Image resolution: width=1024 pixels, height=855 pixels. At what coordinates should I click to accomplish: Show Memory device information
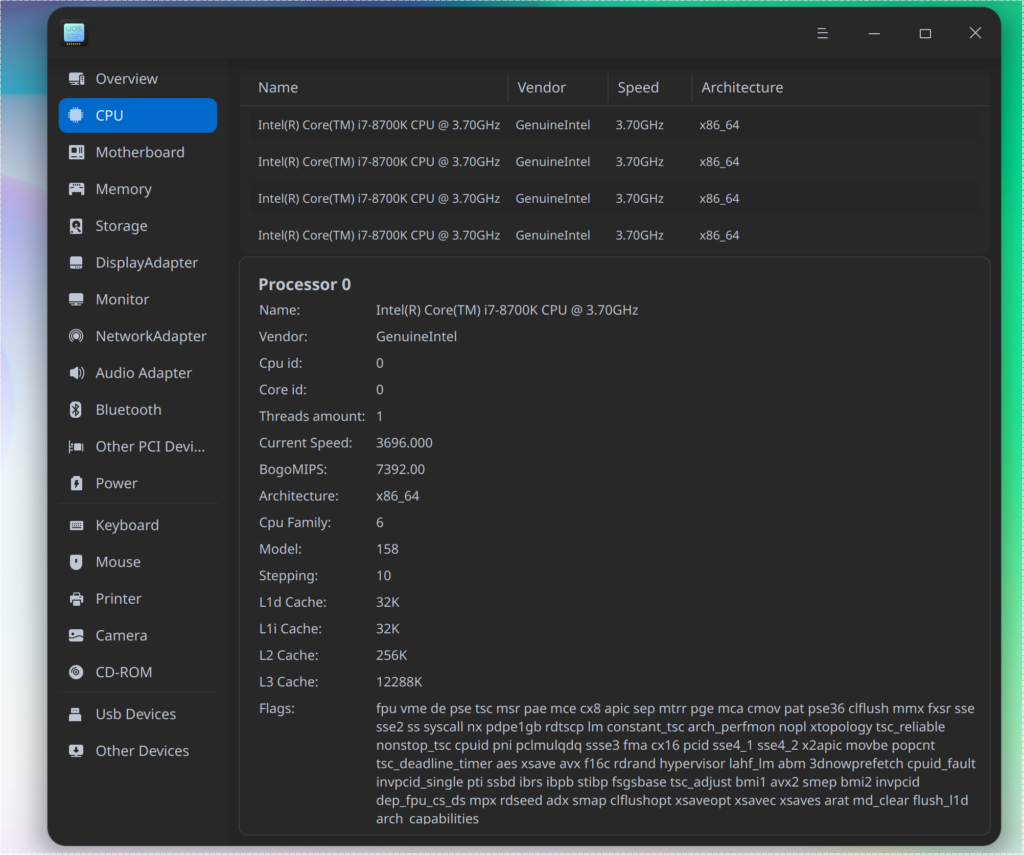coord(138,189)
